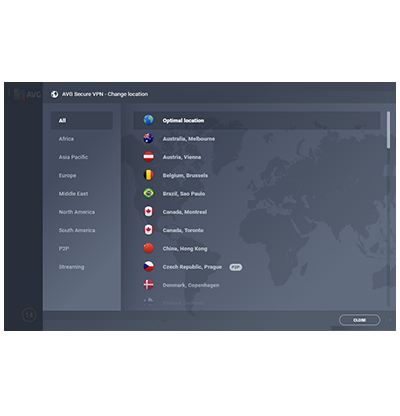Viewport: 400px width, 416px height.
Task: Select the China flag icon
Action: tap(148, 248)
